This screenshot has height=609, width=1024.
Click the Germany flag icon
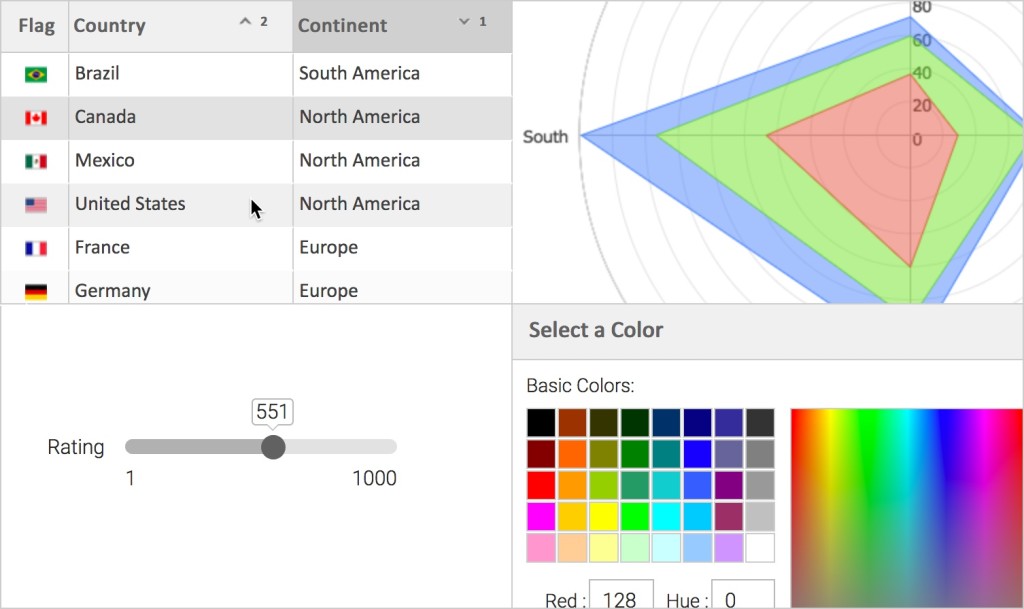[36, 291]
